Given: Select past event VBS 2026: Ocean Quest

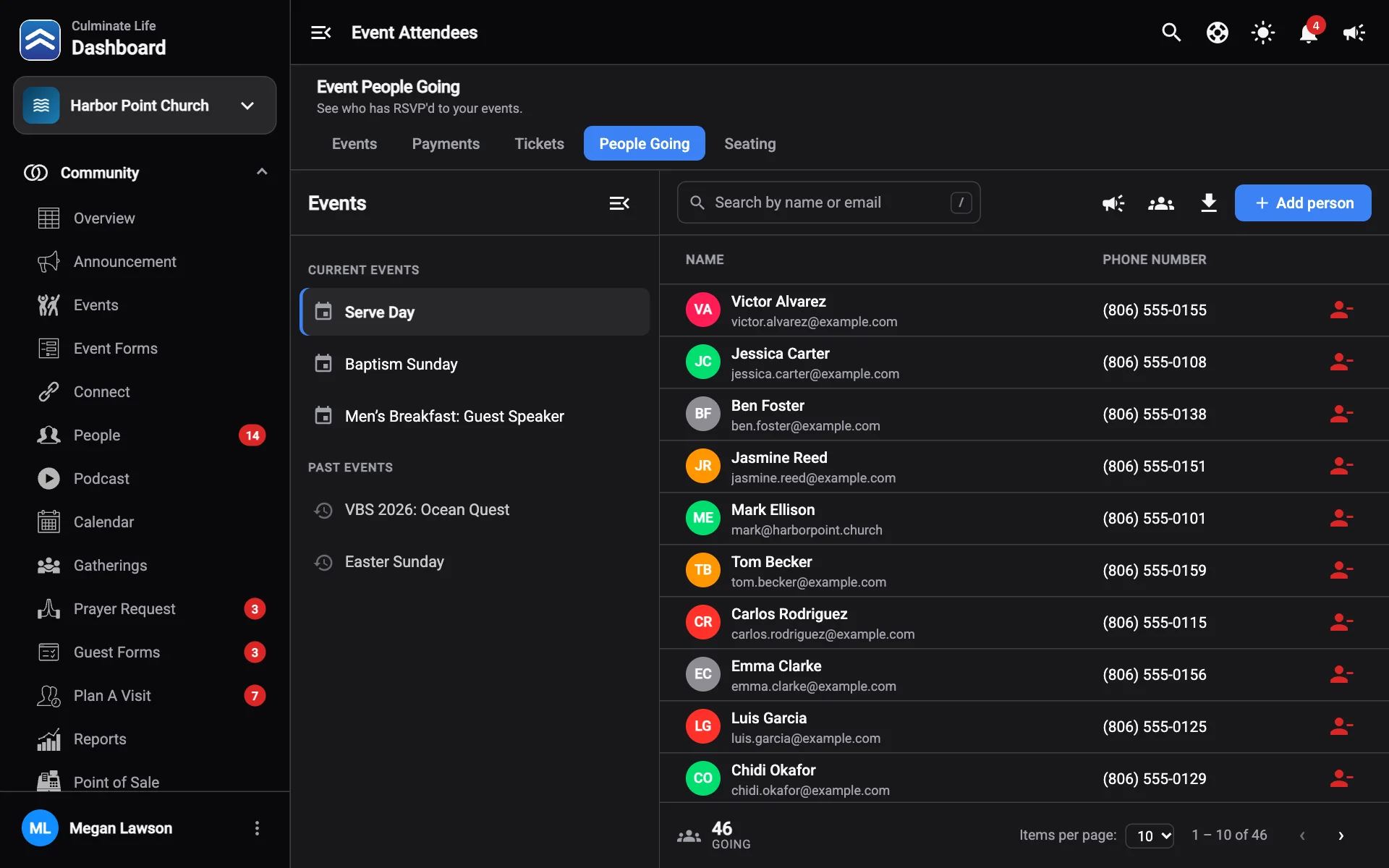Looking at the screenshot, I should point(475,510).
